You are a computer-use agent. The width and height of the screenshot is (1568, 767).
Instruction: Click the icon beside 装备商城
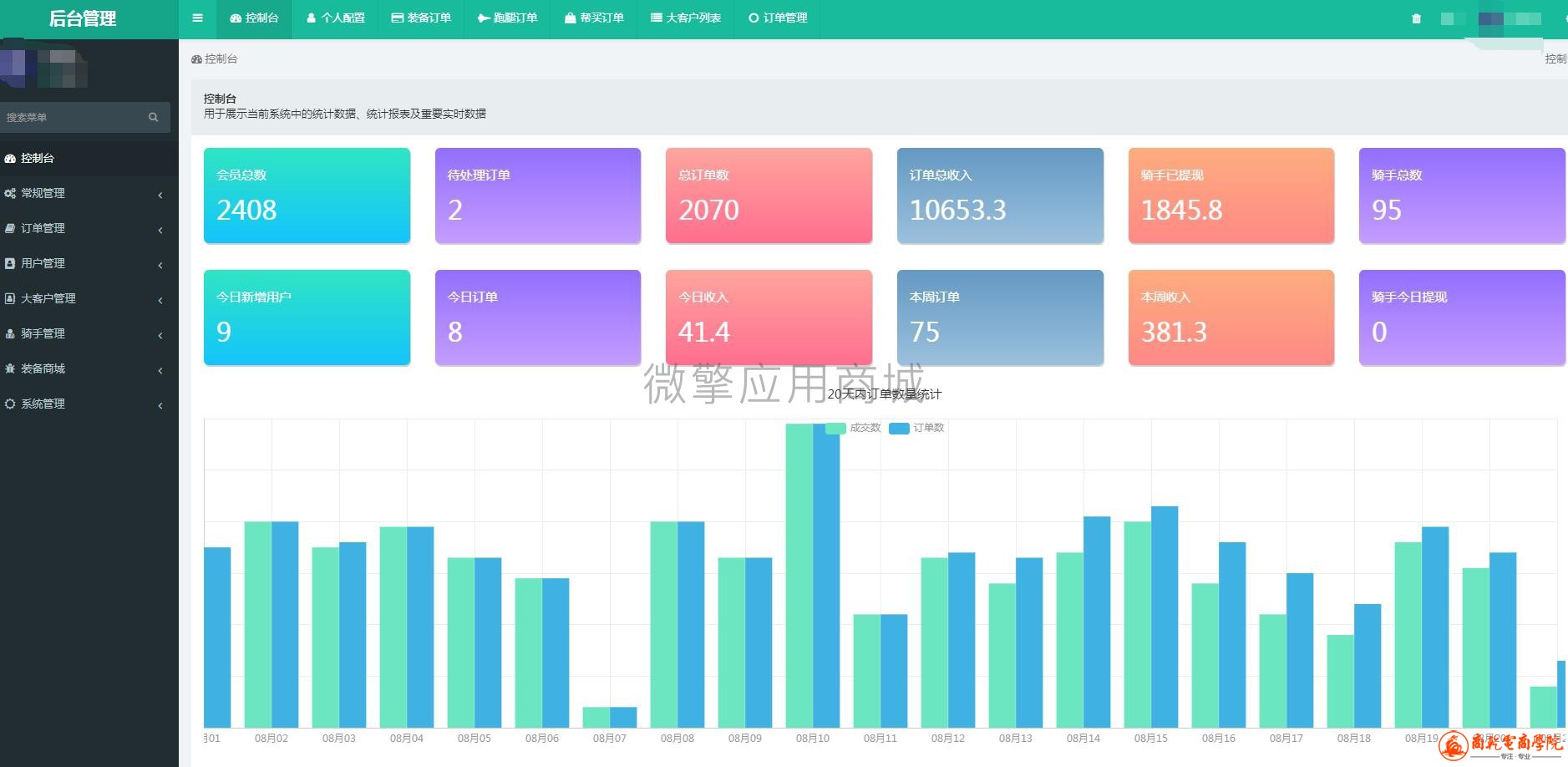(x=10, y=368)
